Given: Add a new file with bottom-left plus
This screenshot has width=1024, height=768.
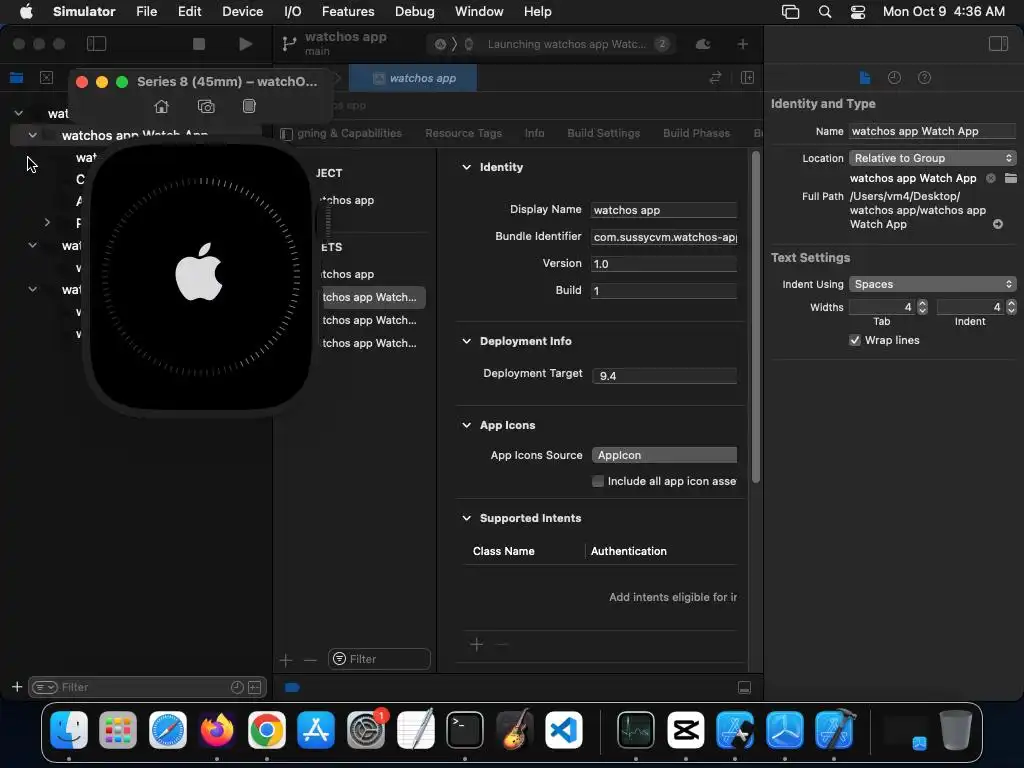Looking at the screenshot, I should pos(17,687).
